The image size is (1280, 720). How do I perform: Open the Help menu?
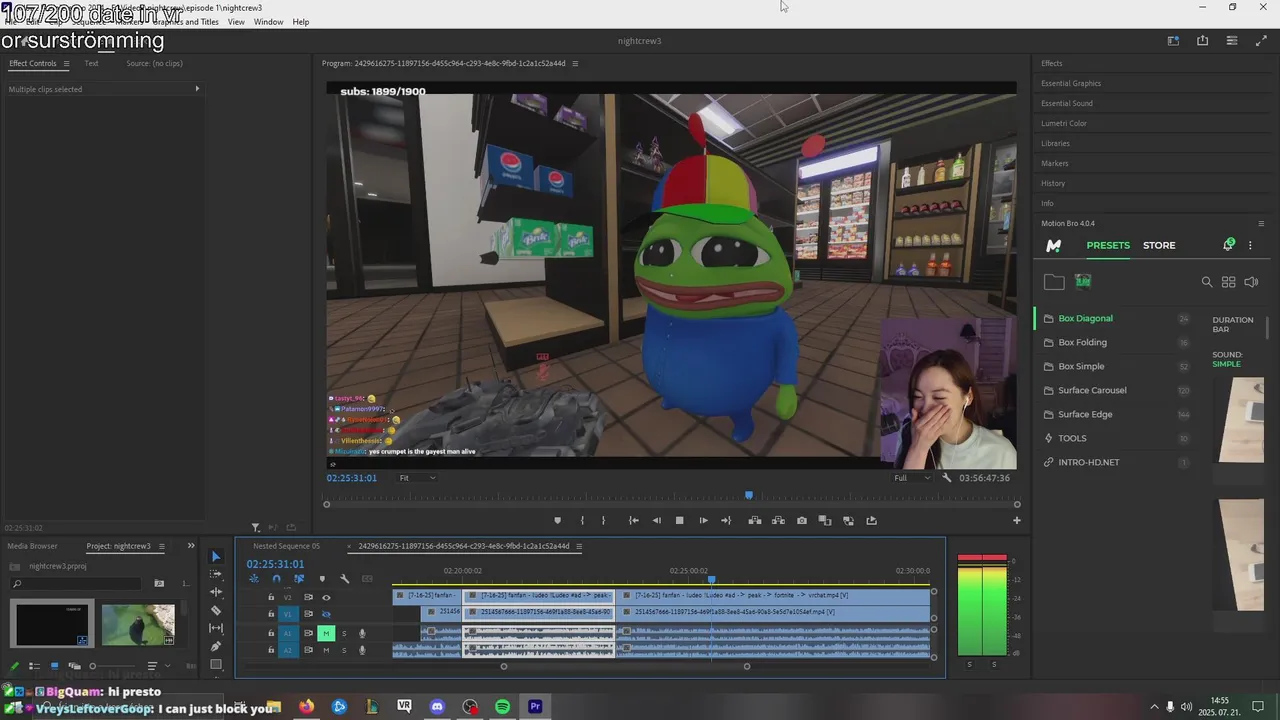click(x=300, y=22)
